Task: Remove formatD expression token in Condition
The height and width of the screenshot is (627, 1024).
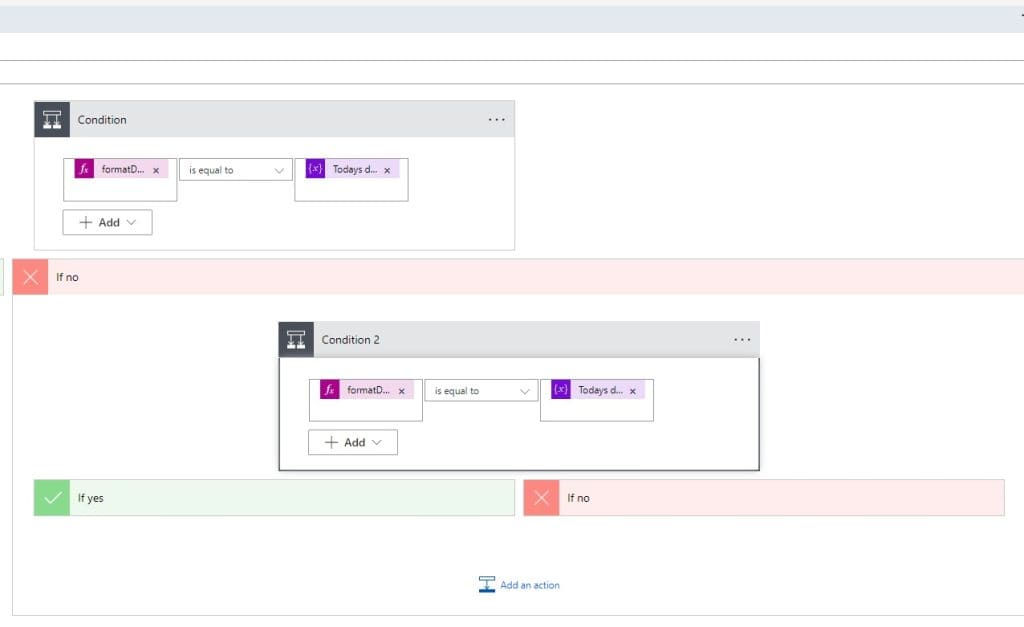Action: pyautogui.click(x=156, y=170)
